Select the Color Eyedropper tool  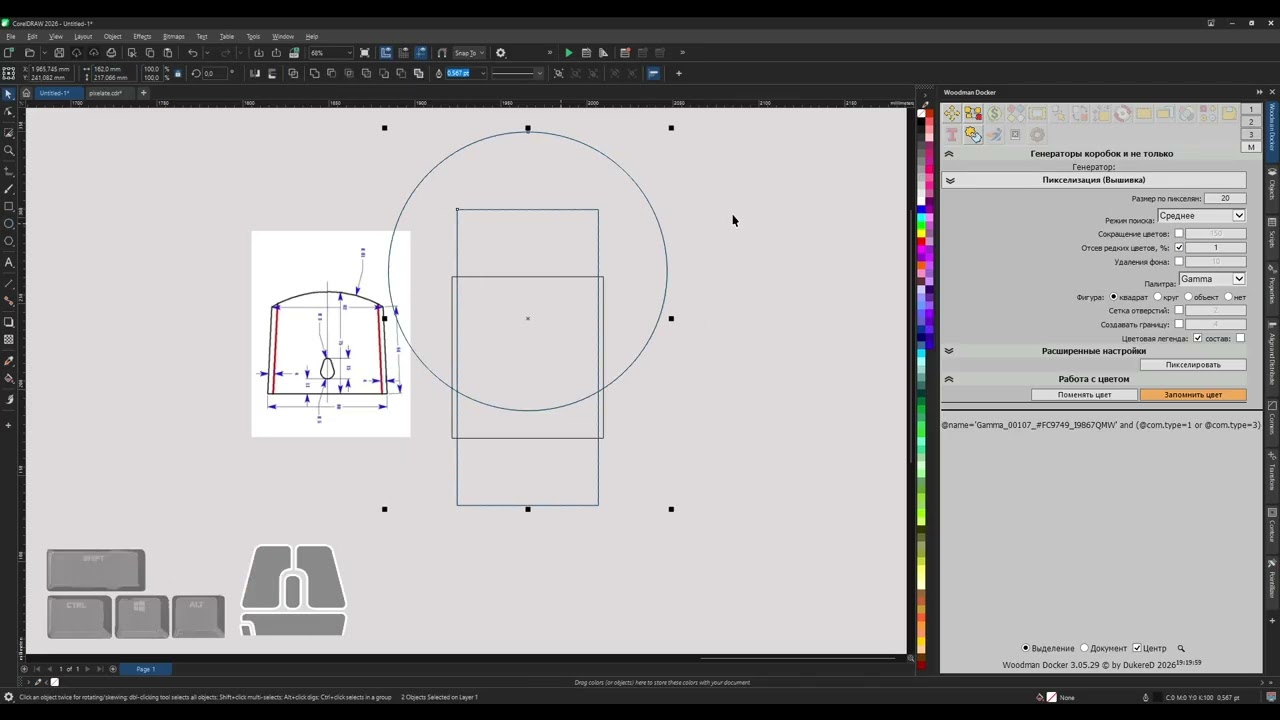coord(9,361)
